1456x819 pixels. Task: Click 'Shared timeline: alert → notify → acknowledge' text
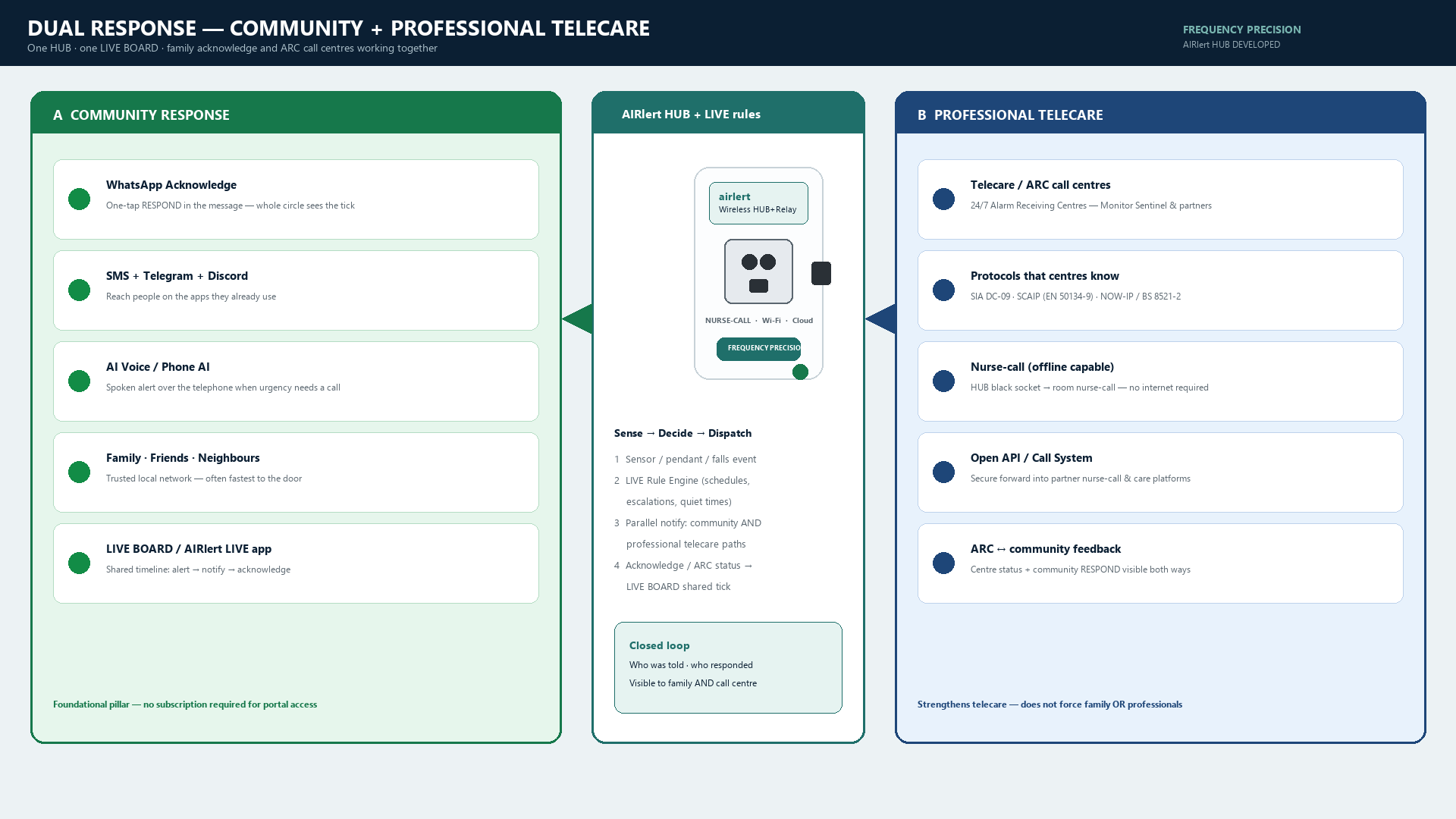point(198,570)
